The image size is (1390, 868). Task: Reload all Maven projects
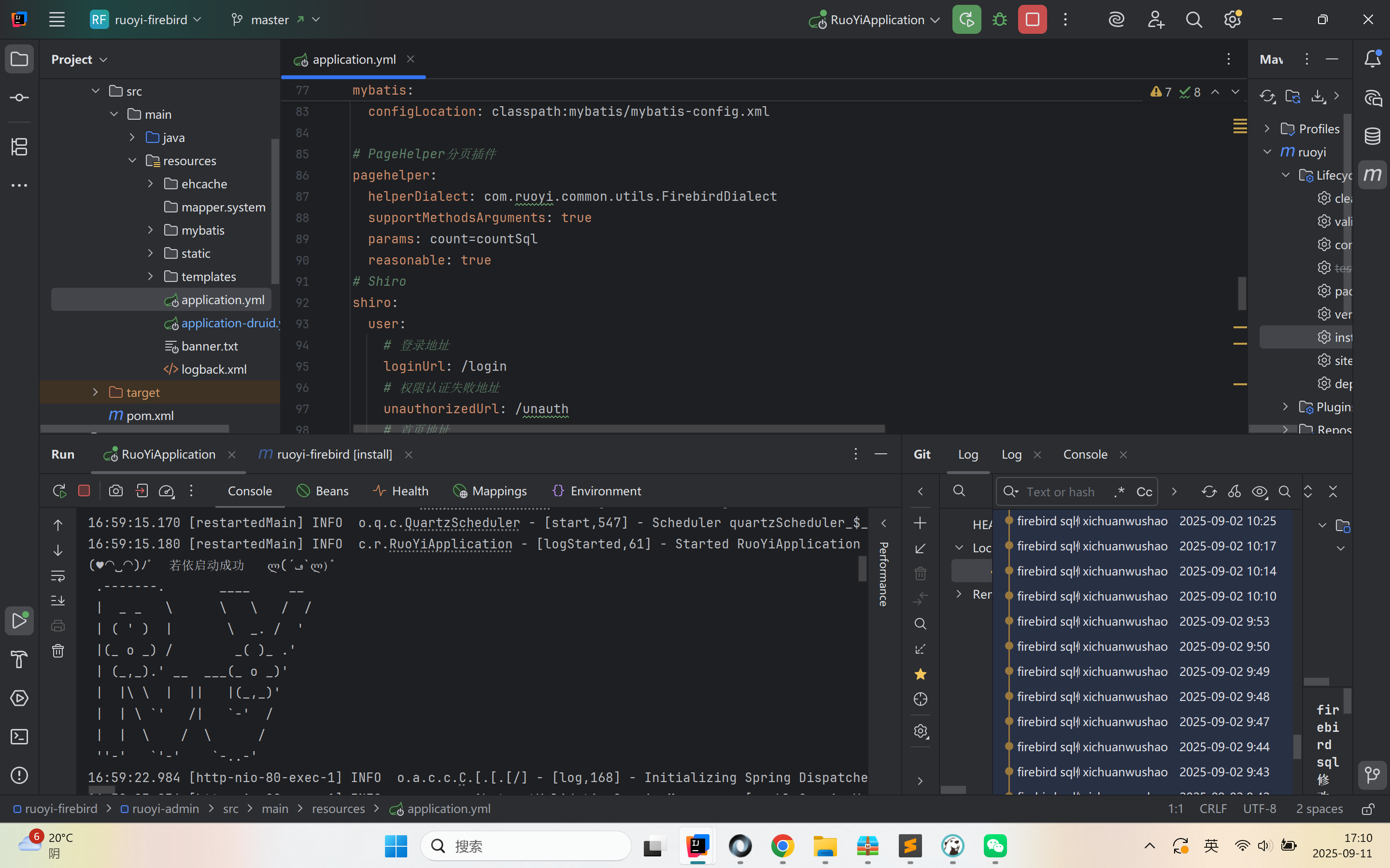tap(1267, 96)
